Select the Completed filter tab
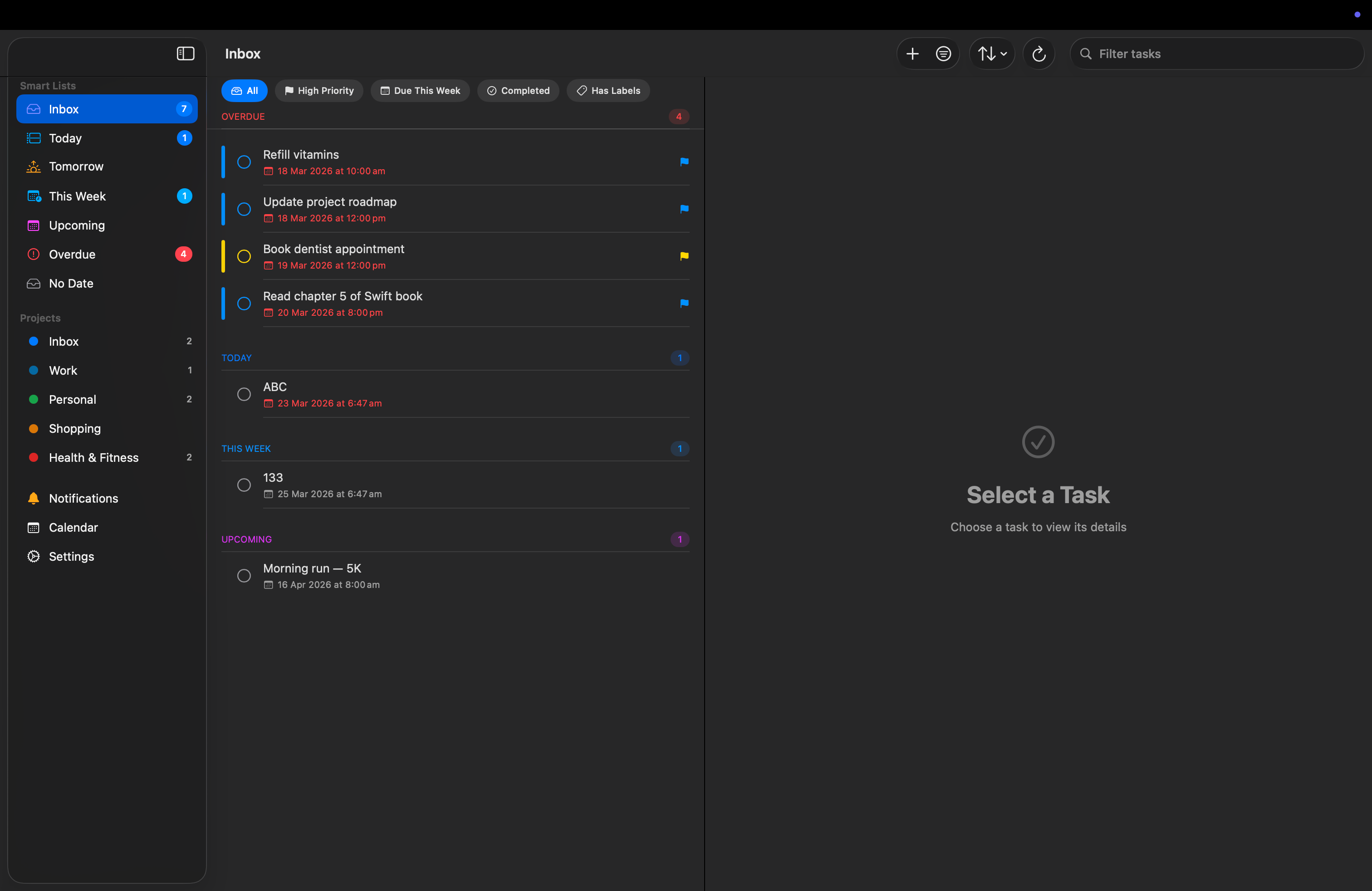Viewport: 1372px width, 891px height. [x=518, y=90]
